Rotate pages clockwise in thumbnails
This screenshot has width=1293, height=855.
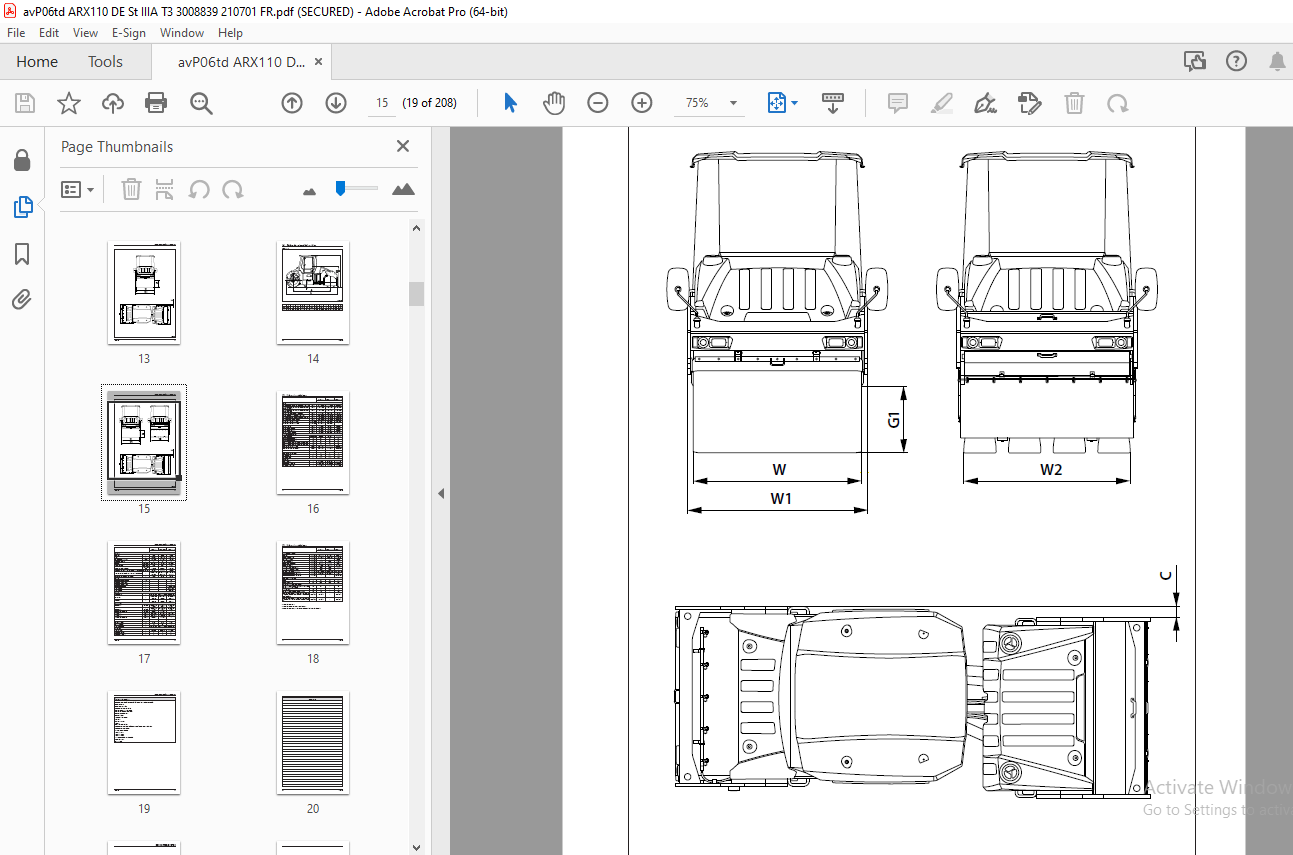pyautogui.click(x=233, y=189)
